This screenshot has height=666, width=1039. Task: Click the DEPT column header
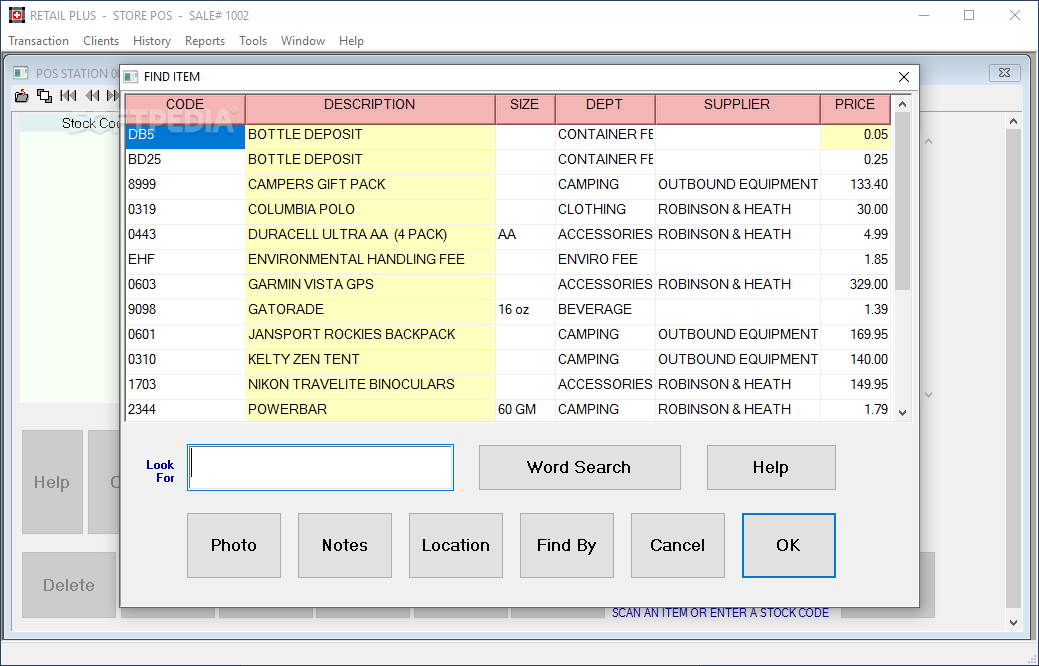605,109
